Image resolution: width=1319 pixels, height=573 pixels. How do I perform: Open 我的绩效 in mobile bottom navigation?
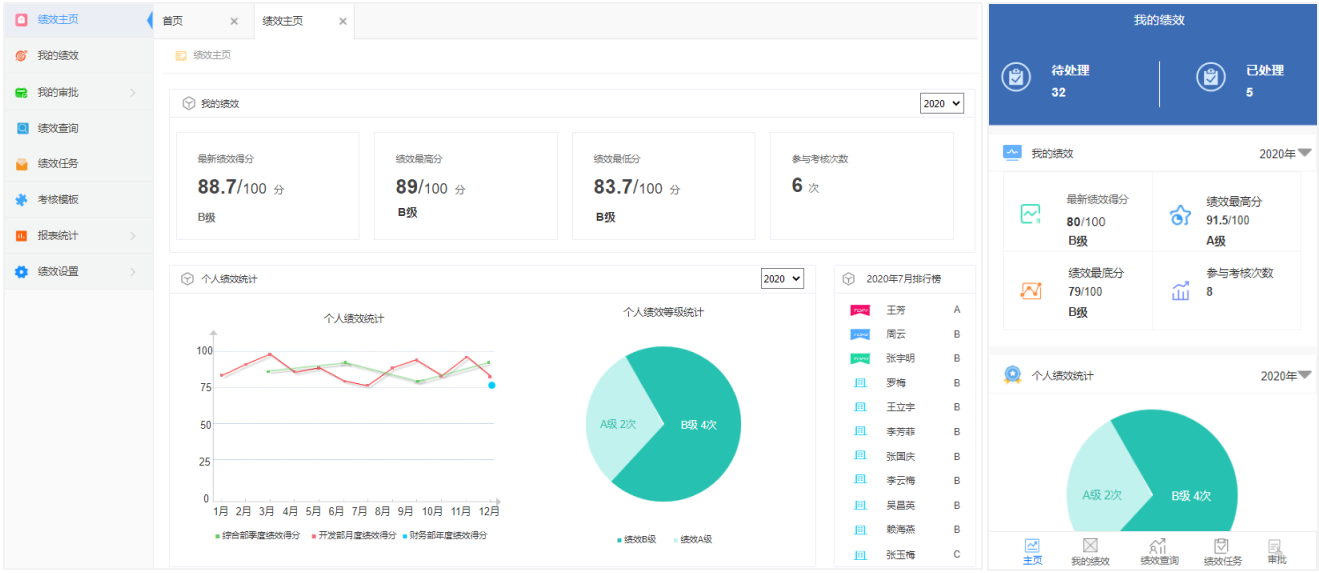coord(1090,552)
